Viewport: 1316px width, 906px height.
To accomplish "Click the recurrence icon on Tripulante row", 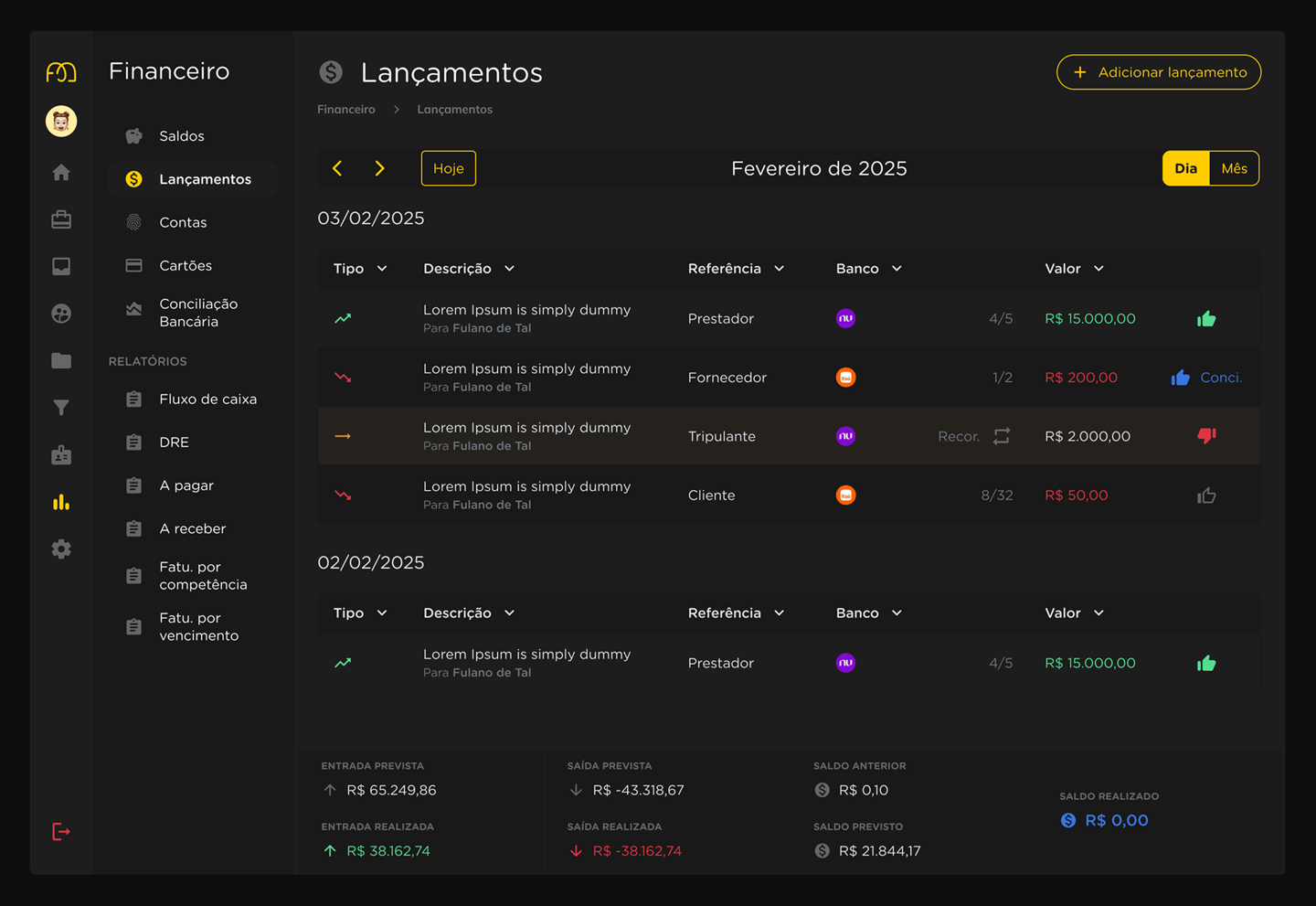I will tap(1002, 436).
